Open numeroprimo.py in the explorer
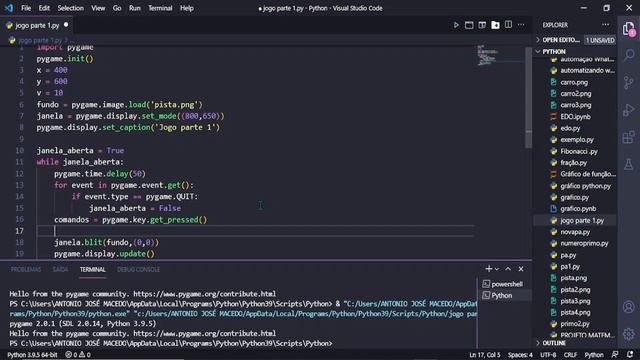Image resolution: width=640 pixels, height=360 pixels. point(584,243)
